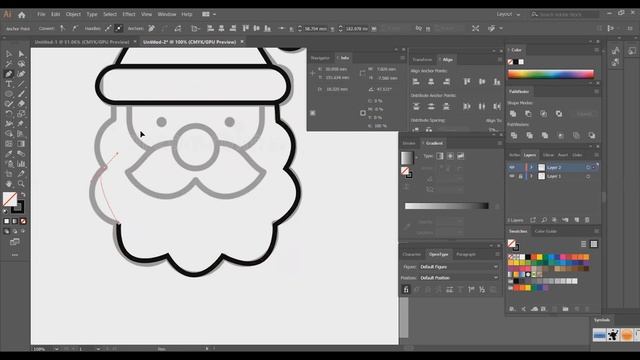
Task: Expand Layer 2 contents
Action: pos(531,167)
